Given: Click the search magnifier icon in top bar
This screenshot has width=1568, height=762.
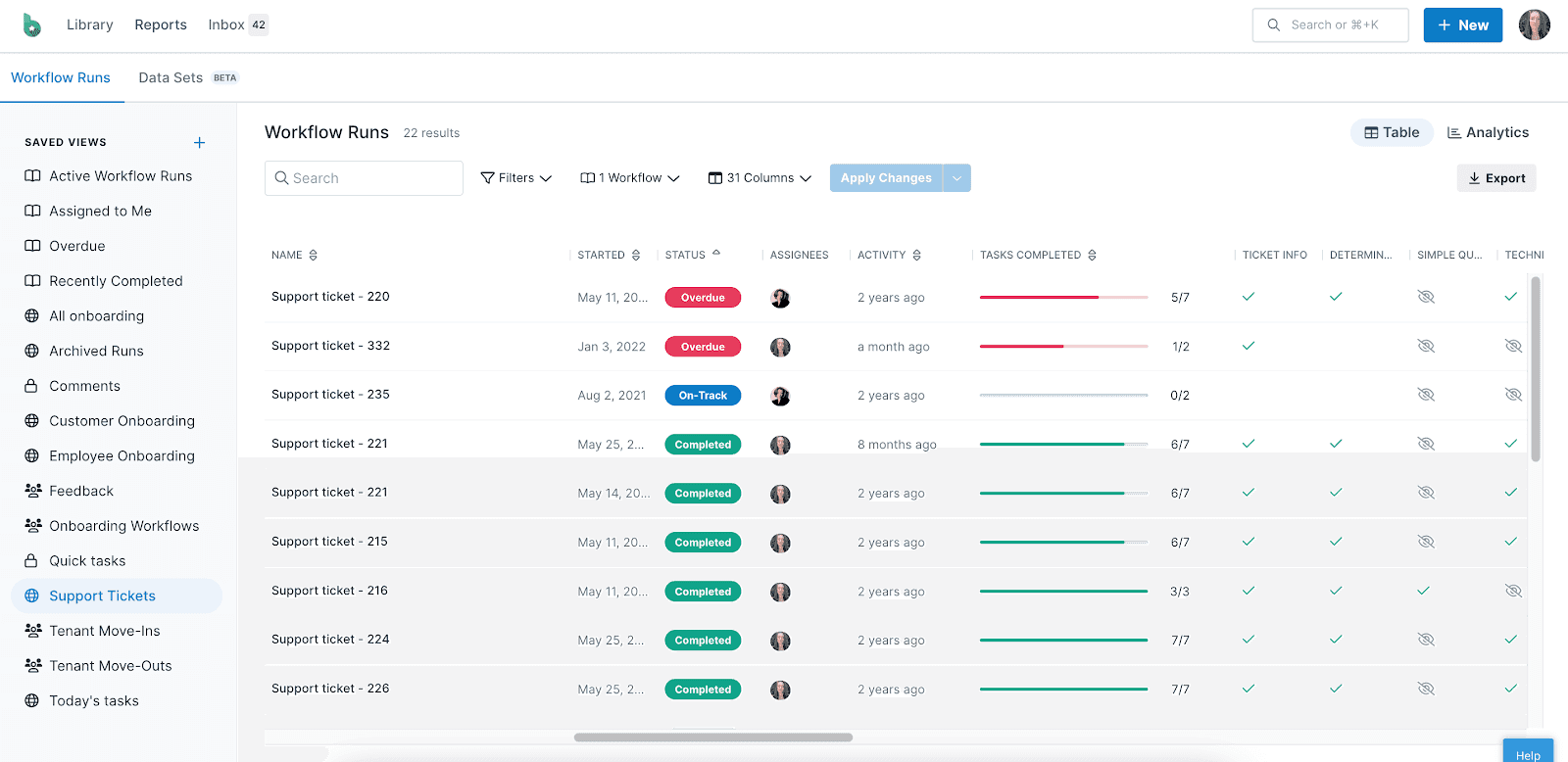Looking at the screenshot, I should click(1274, 25).
